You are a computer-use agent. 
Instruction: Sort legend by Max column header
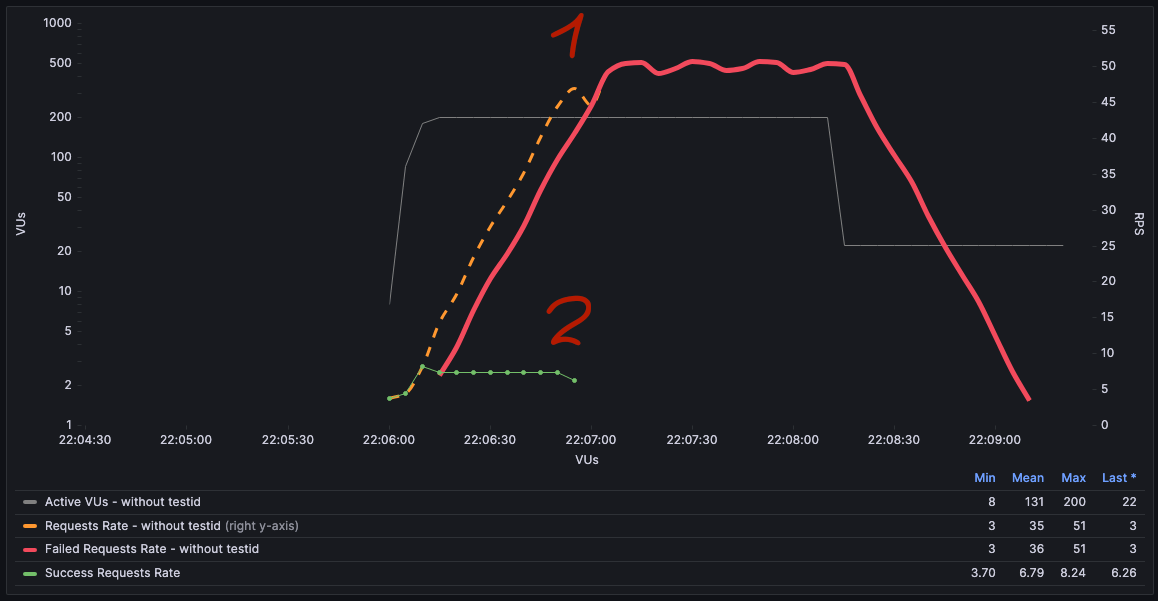coord(1074,478)
